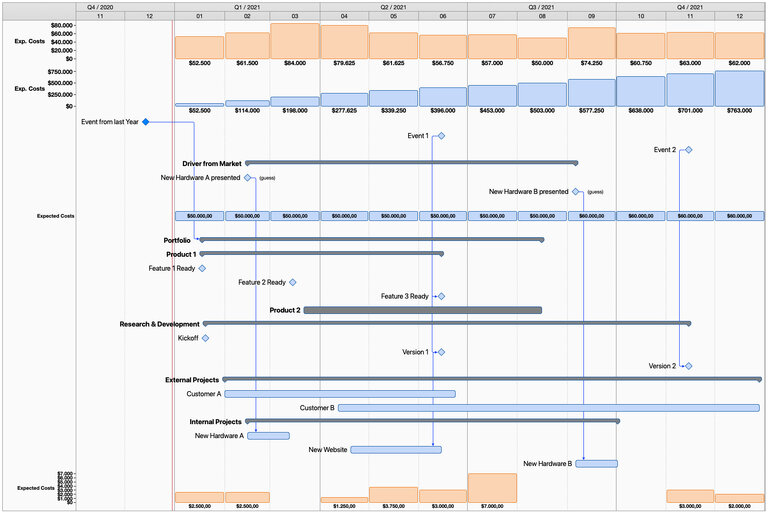Image resolution: width=768 pixels, height=513 pixels.
Task: Select the Feature 3 Ready milestone
Action: click(x=440, y=296)
